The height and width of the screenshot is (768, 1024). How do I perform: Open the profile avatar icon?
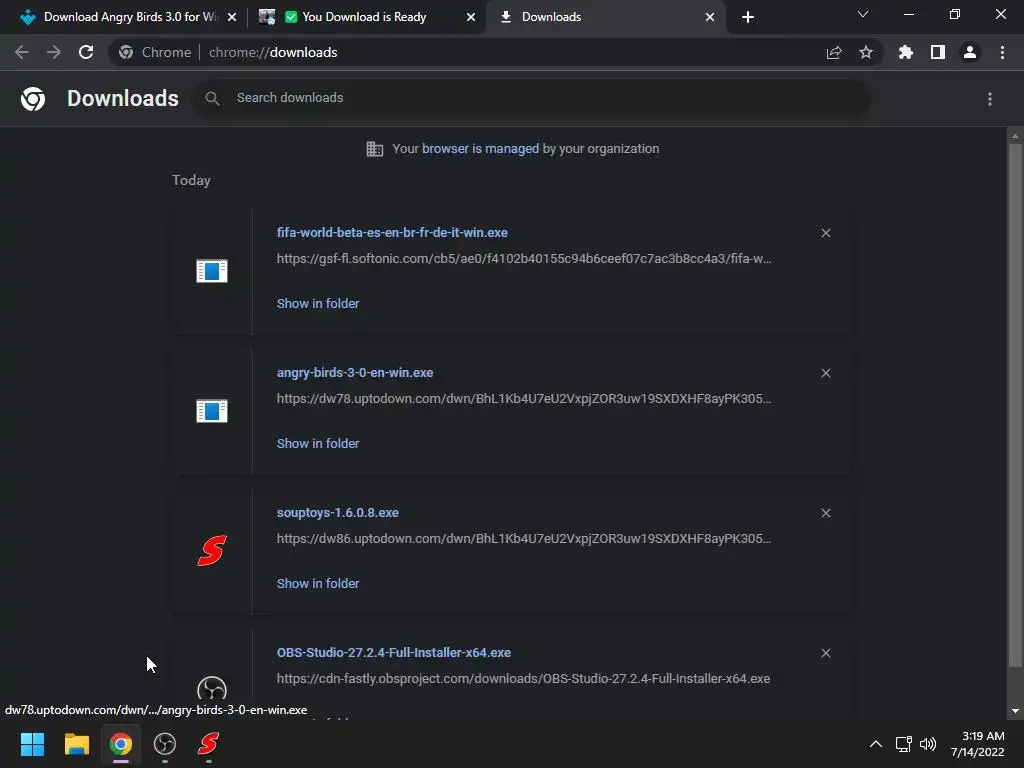coord(970,52)
